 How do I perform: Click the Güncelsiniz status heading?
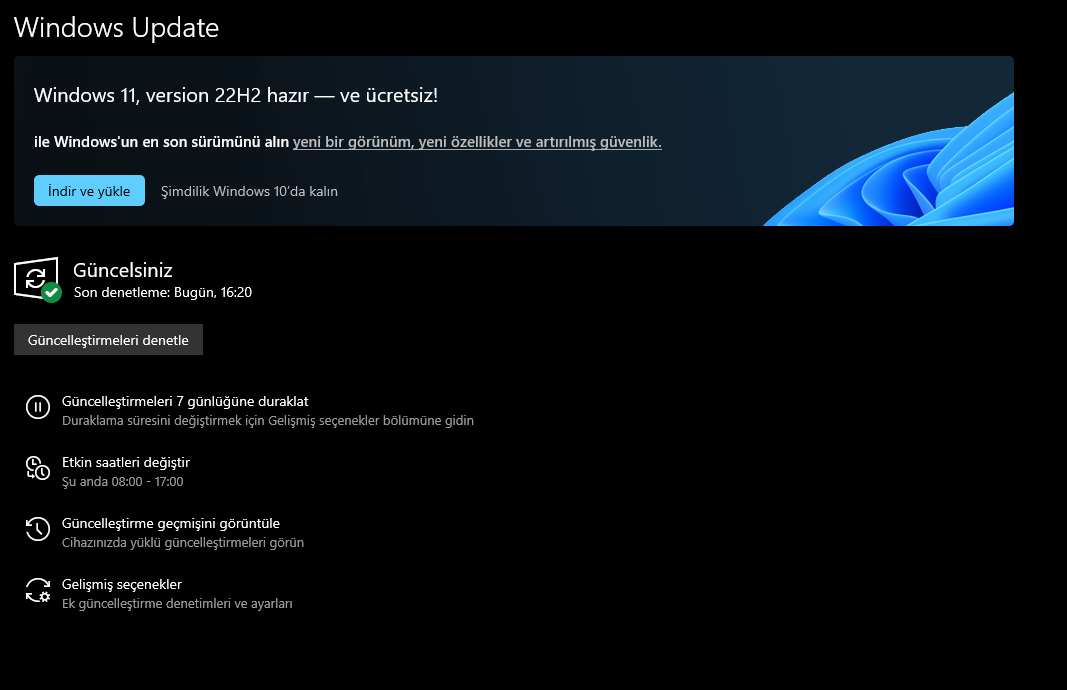point(122,270)
